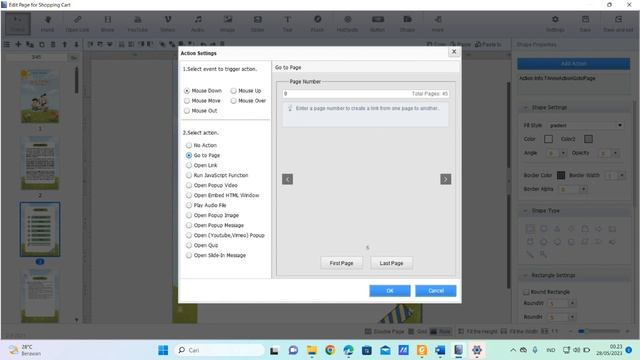Go to next page preview arrow
This screenshot has width=640, height=360.
pos(445,179)
